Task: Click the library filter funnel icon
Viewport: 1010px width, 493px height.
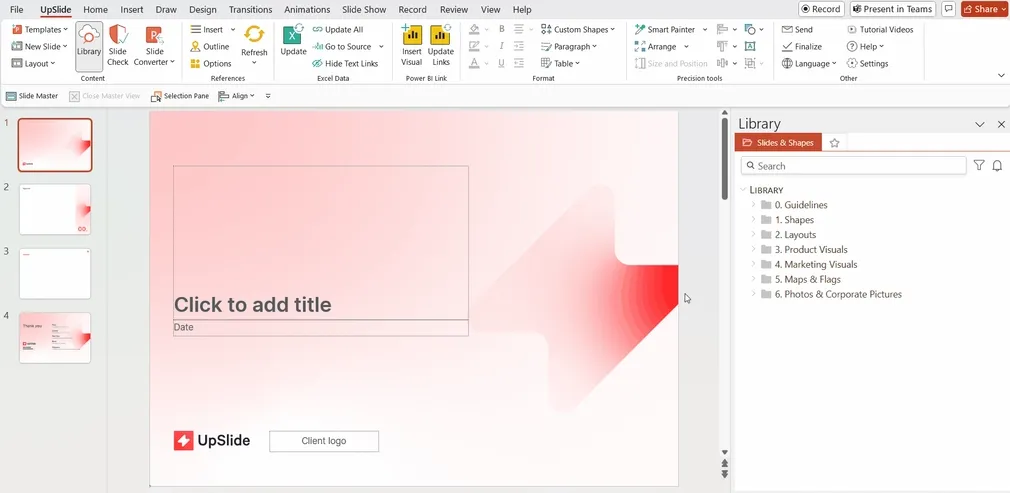Action: point(979,166)
